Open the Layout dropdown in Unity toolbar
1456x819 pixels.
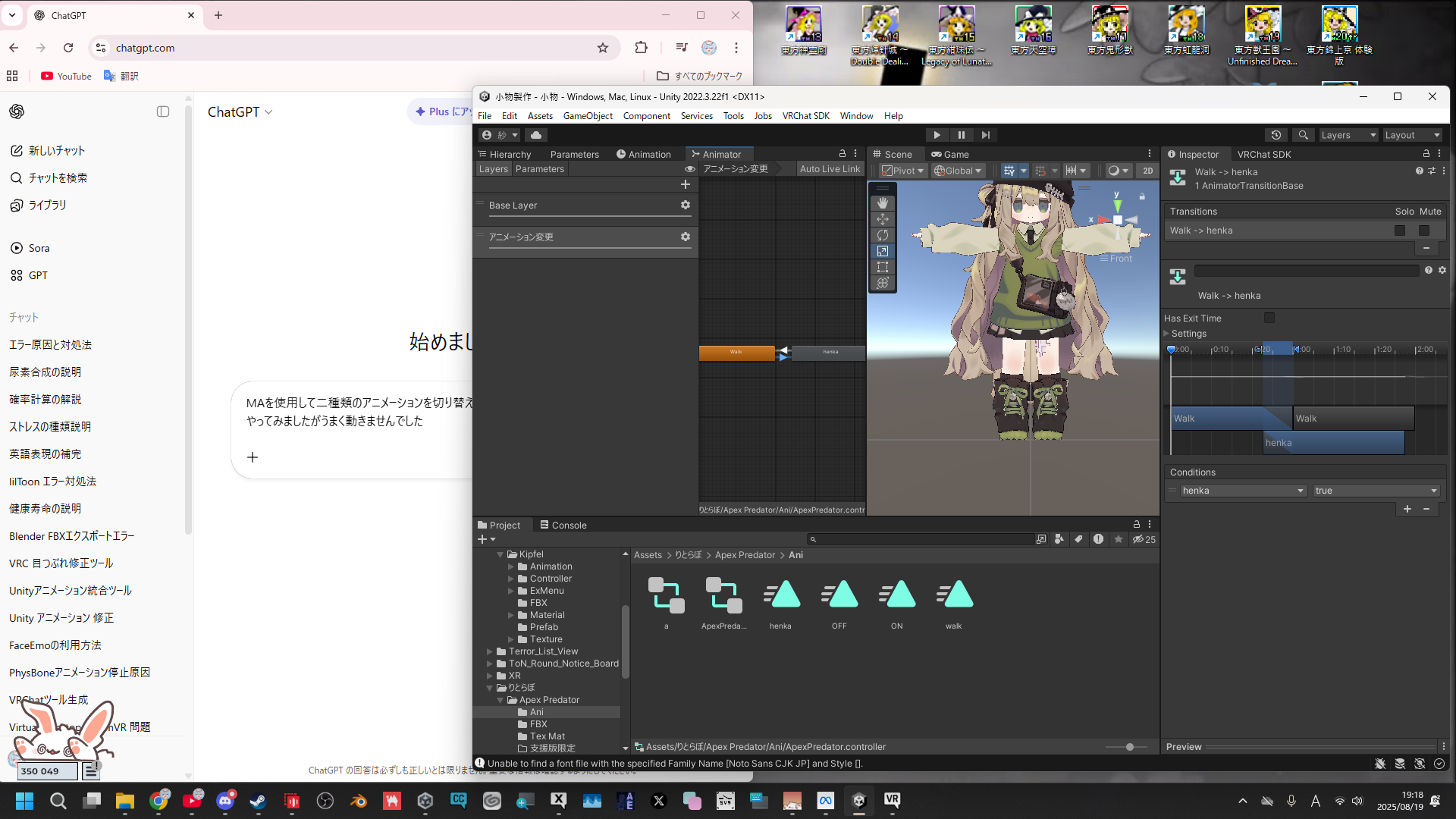1411,135
